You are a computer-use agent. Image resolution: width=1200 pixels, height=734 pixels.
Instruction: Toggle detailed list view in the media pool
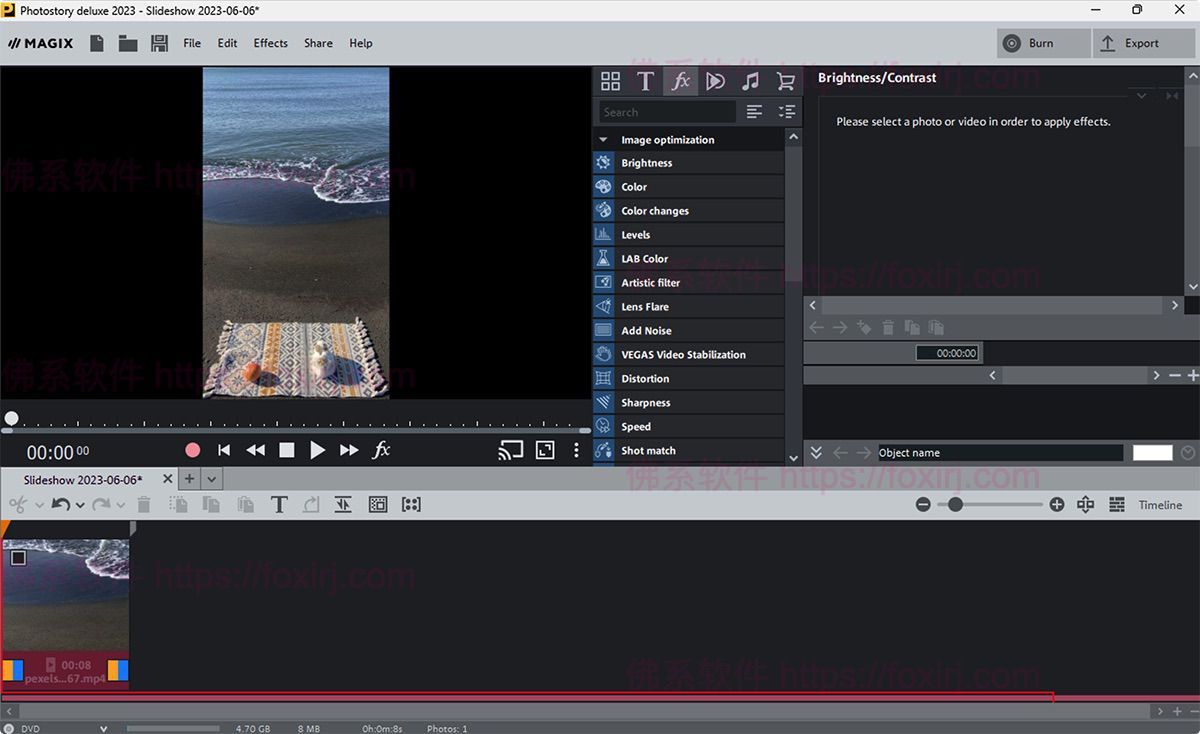pos(785,111)
